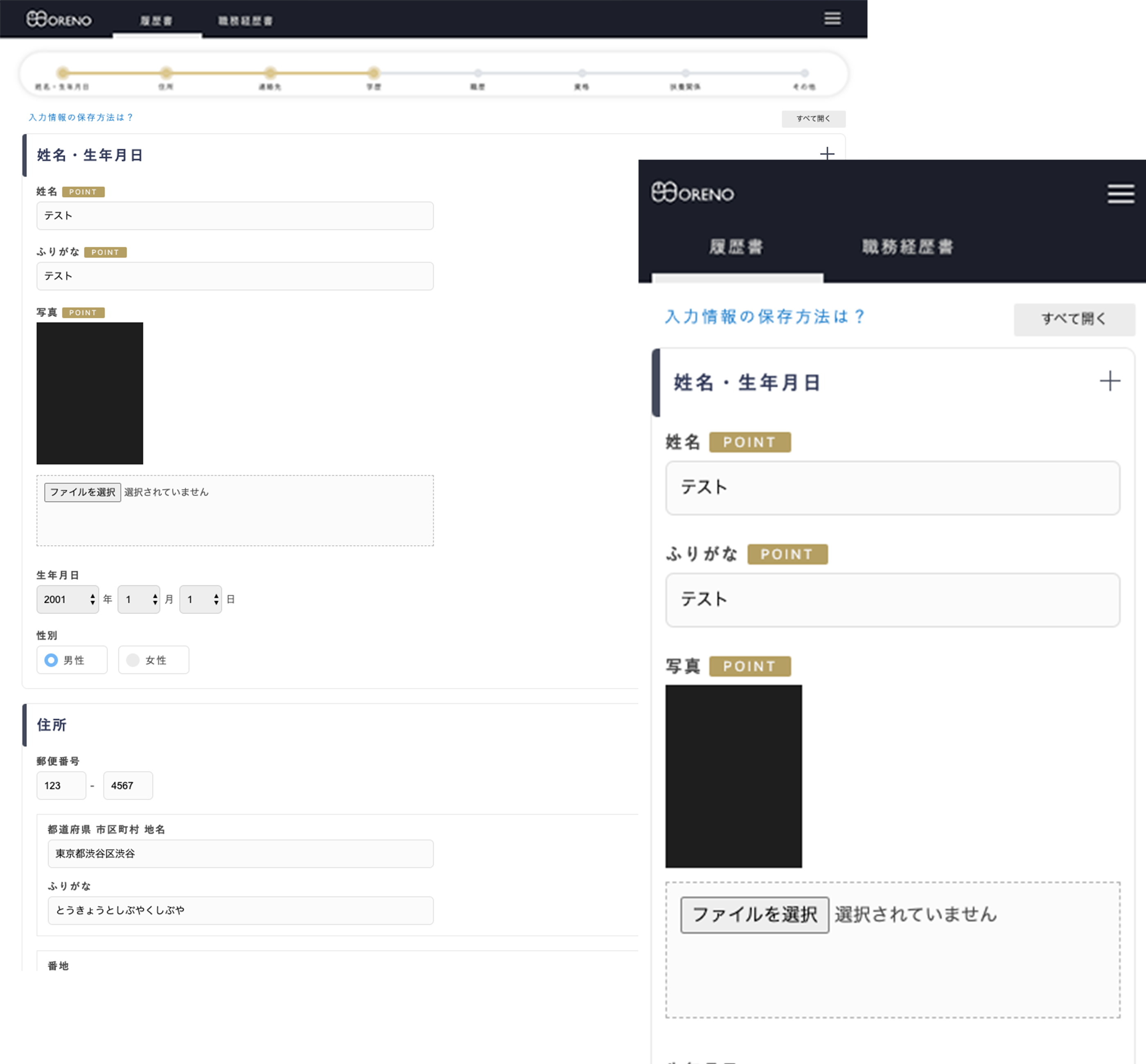The image size is (1146, 1064).
Task: Expand 姓名・生年月日 section plus icon in mobile view
Action: 1110,381
